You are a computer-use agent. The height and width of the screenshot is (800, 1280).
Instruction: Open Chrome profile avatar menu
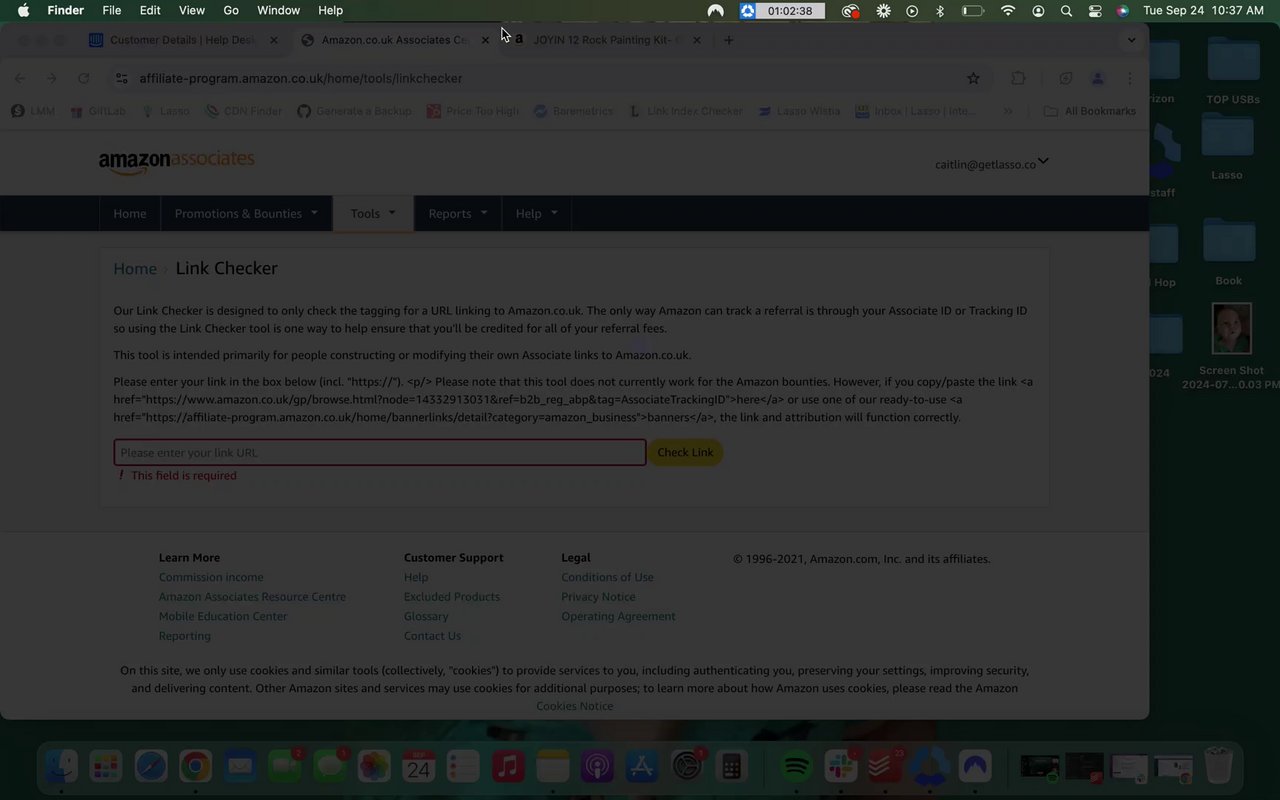[x=1097, y=78]
